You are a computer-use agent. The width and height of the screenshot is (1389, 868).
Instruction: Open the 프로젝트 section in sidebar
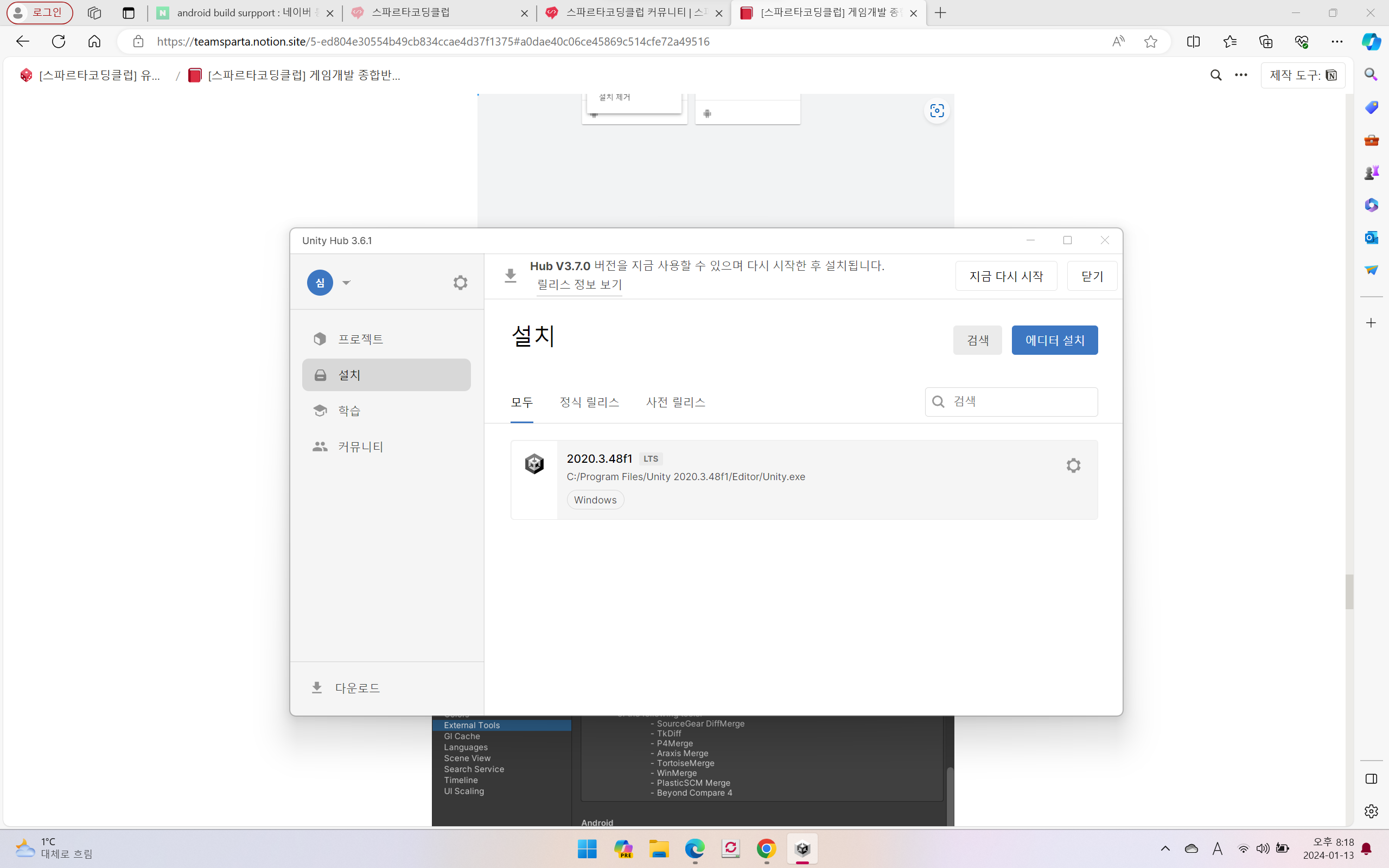click(x=386, y=339)
